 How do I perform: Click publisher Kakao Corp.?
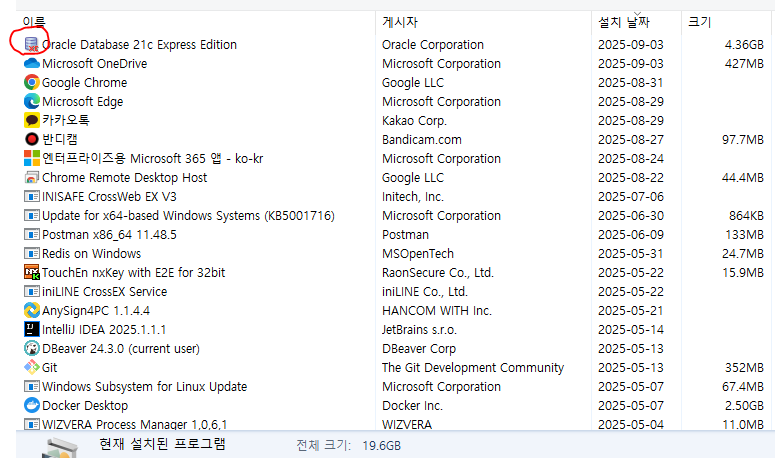click(x=414, y=121)
